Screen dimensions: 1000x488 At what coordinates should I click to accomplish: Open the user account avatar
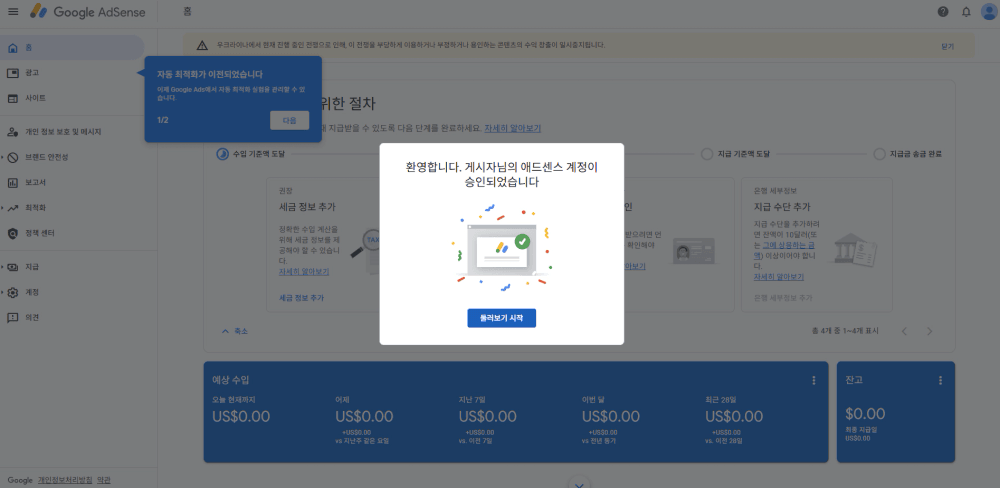click(989, 11)
